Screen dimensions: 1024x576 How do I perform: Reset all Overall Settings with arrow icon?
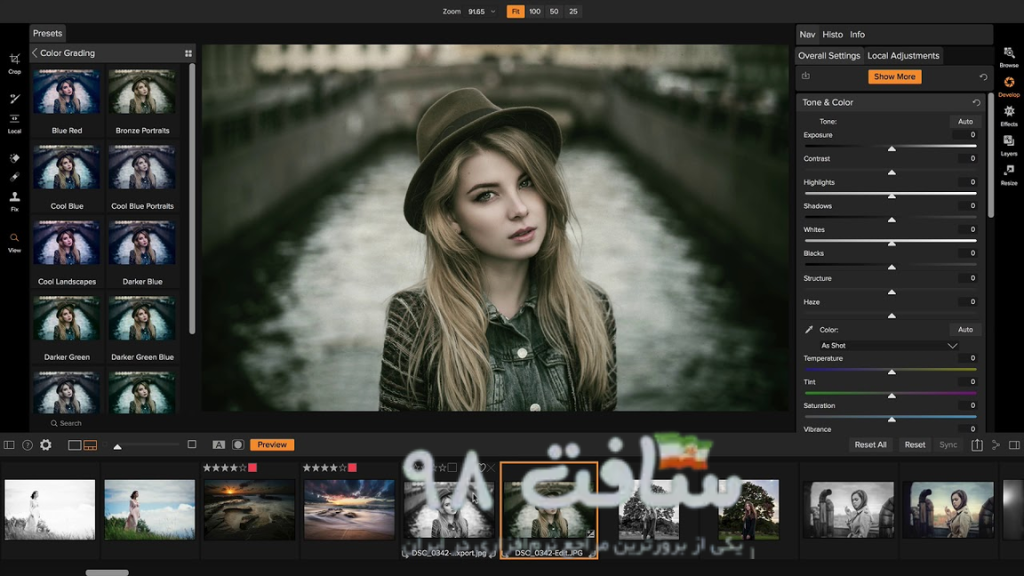pyautogui.click(x=983, y=77)
